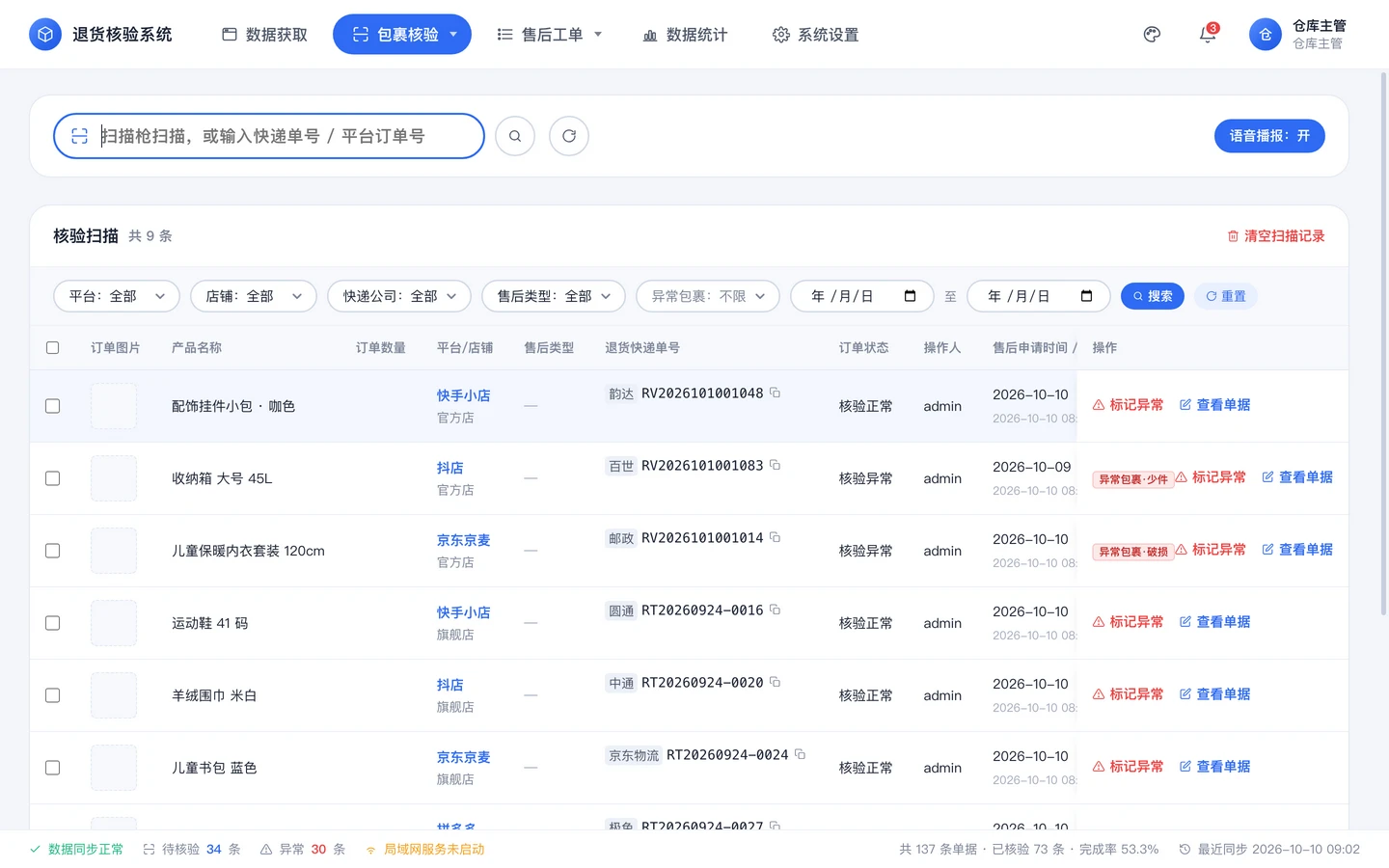This screenshot has width=1389, height=868.
Task: Open calendar picker in end date field
Action: pyautogui.click(x=1086, y=296)
